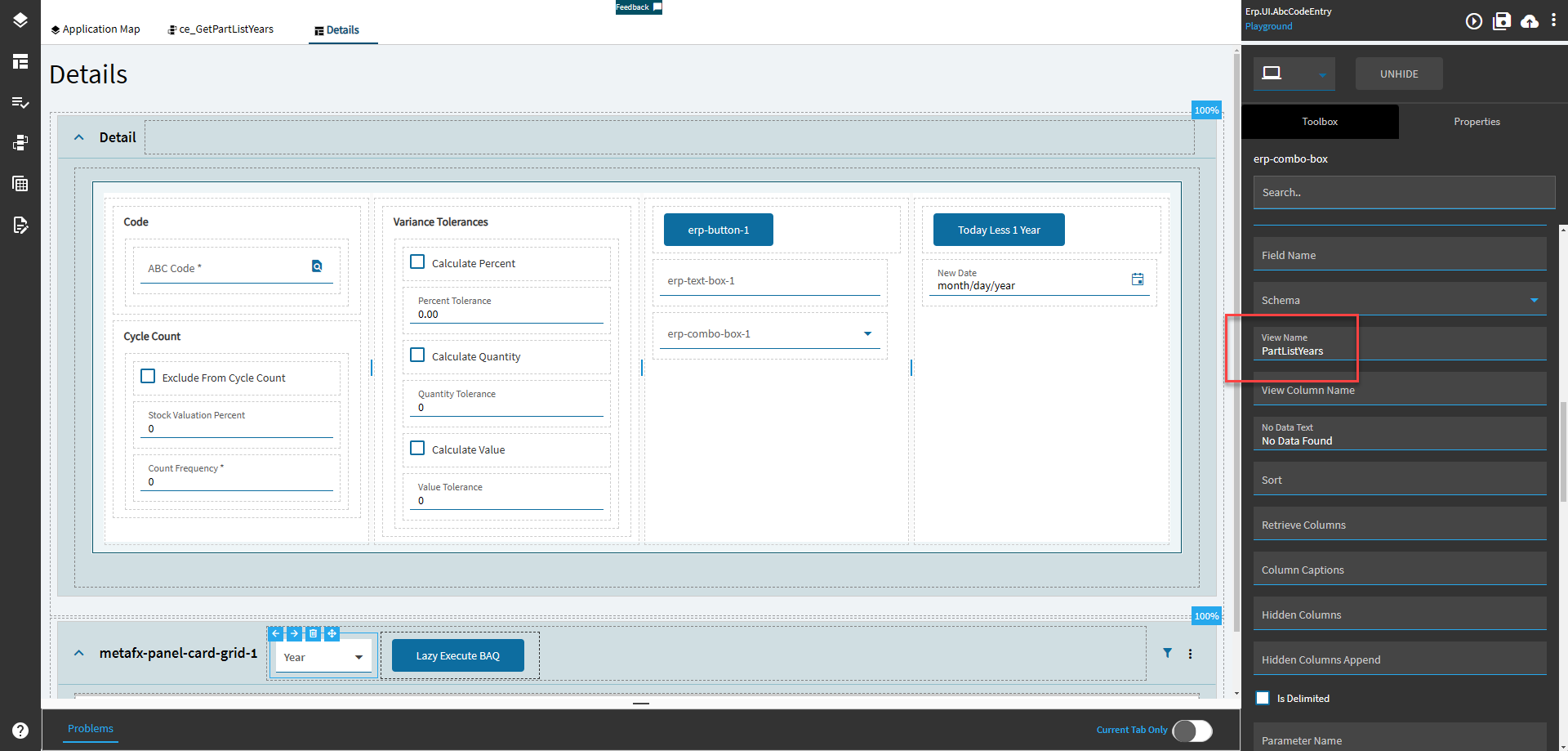The image size is (1568, 751).
Task: Open the grid table icon in sidebar
Action: (x=20, y=184)
